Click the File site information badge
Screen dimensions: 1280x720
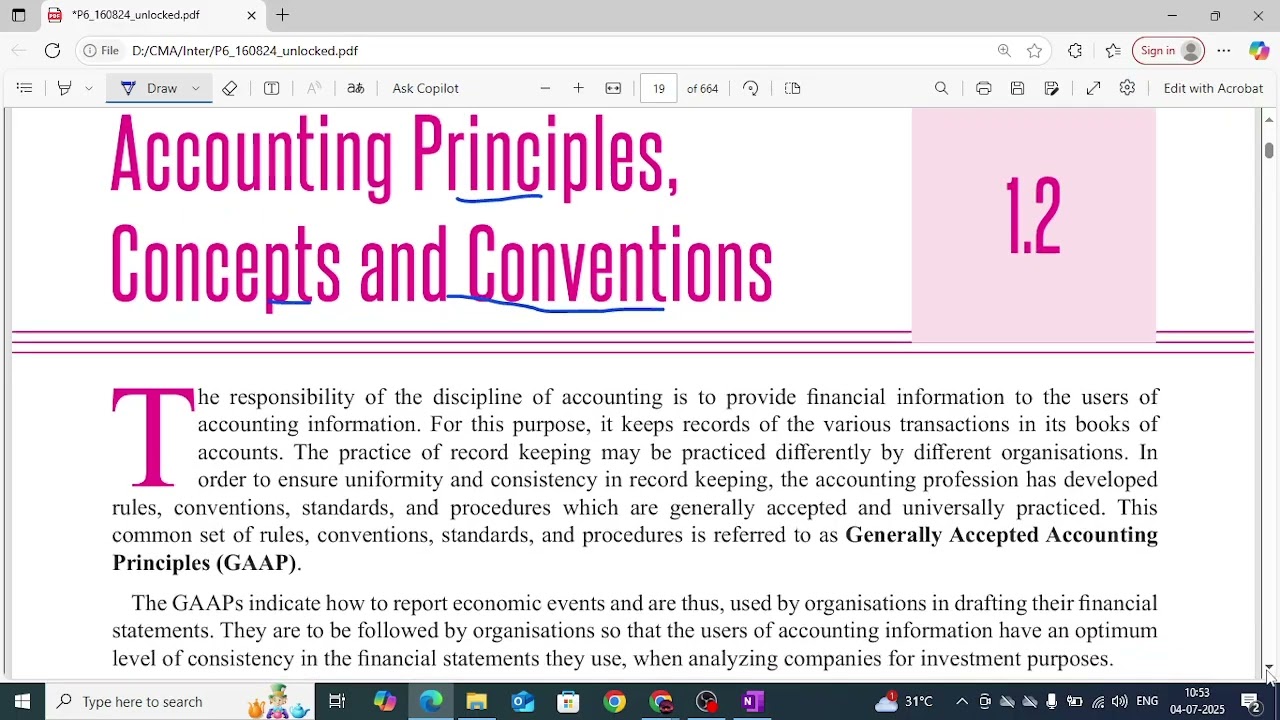[102, 50]
